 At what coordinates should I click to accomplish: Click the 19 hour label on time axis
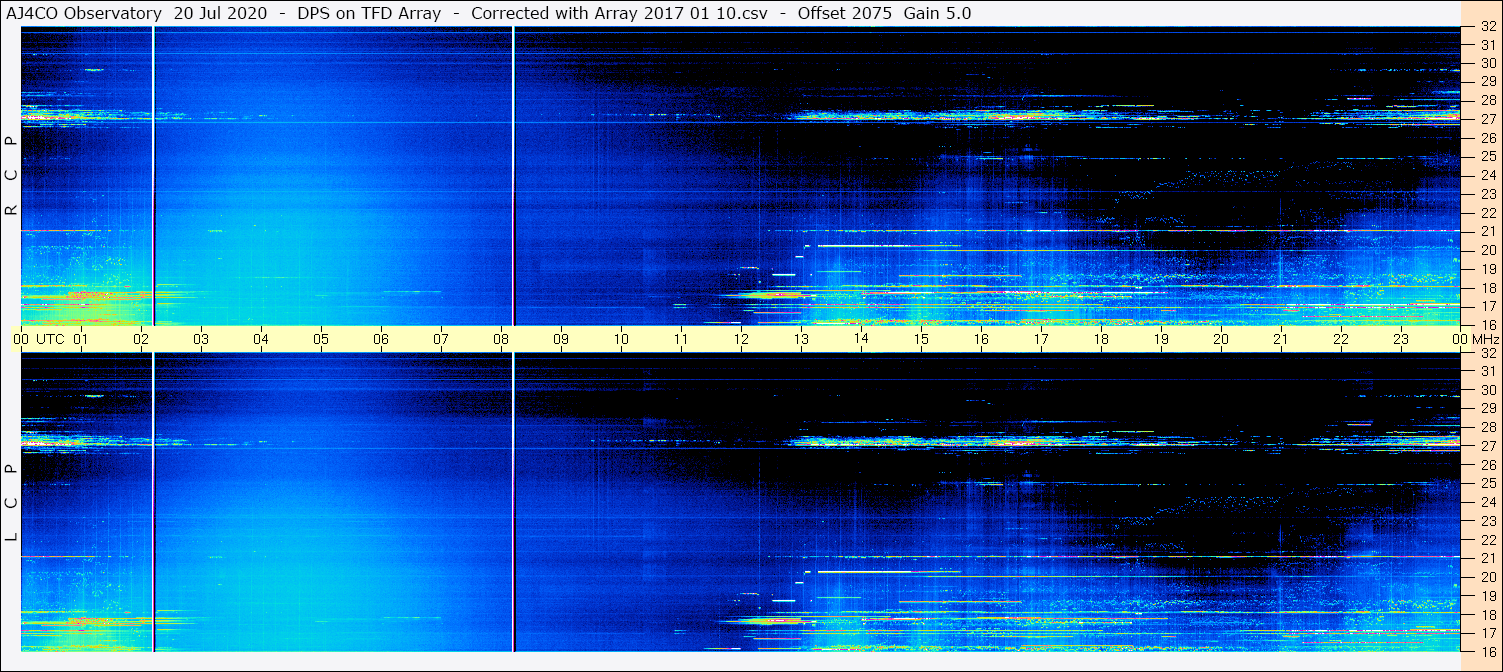point(1161,339)
